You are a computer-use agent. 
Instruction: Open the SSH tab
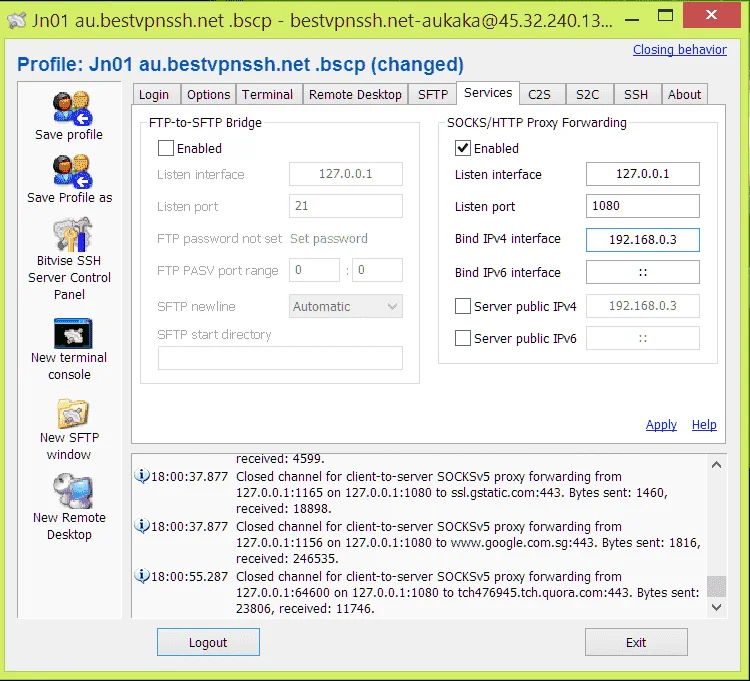point(636,95)
